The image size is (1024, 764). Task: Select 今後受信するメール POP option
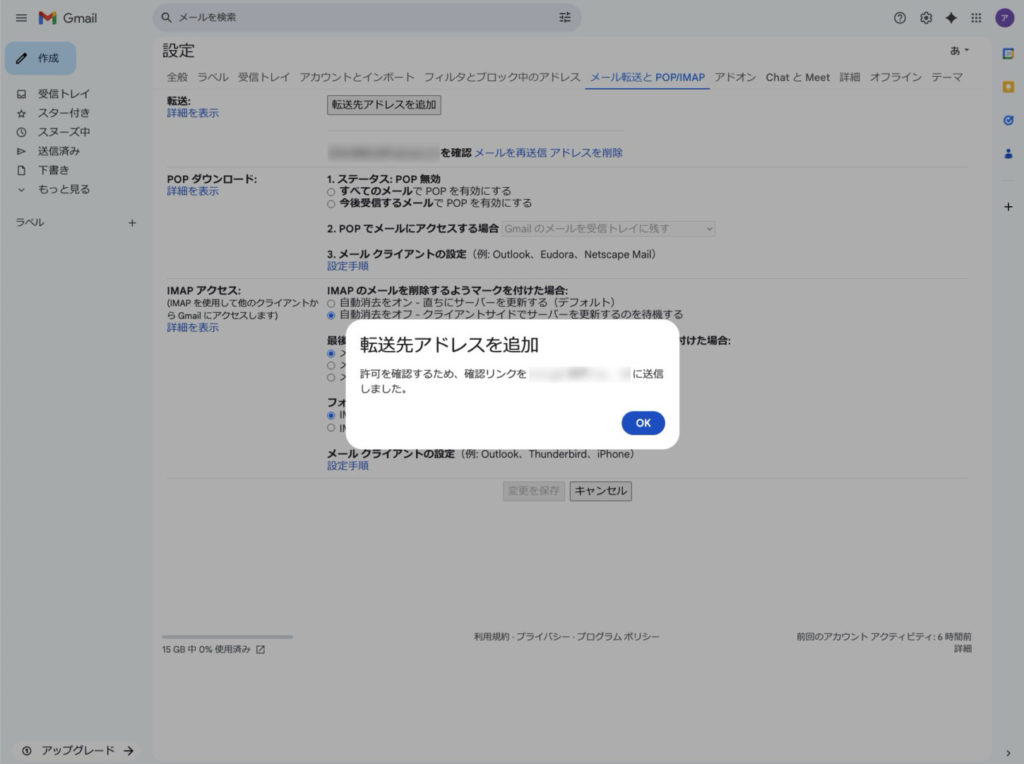pos(332,203)
